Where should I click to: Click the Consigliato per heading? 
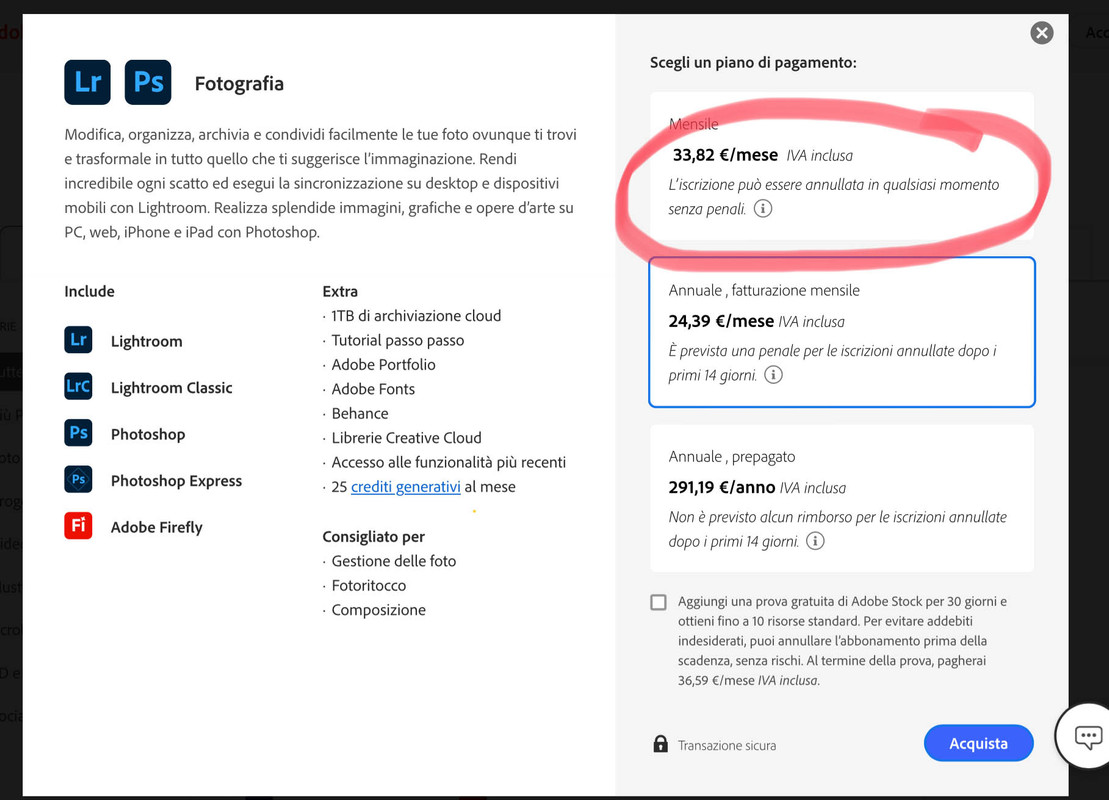pyautogui.click(x=373, y=537)
